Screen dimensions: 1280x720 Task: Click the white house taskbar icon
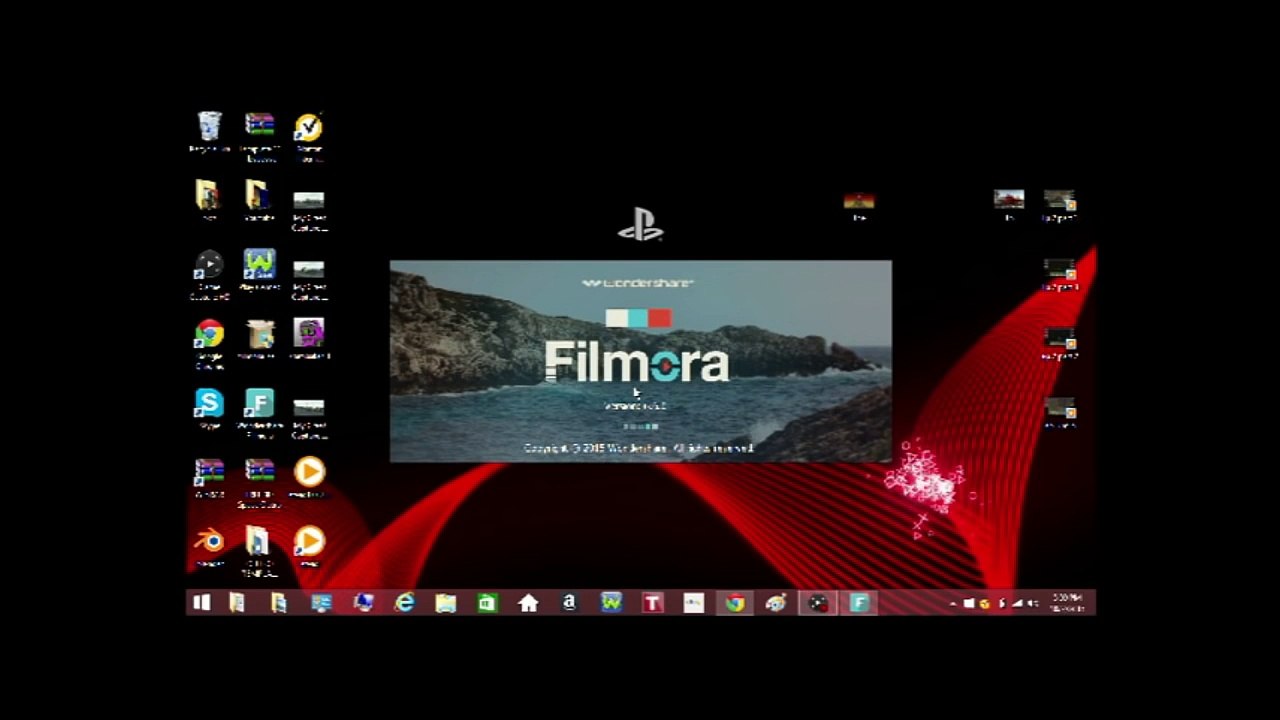point(528,603)
